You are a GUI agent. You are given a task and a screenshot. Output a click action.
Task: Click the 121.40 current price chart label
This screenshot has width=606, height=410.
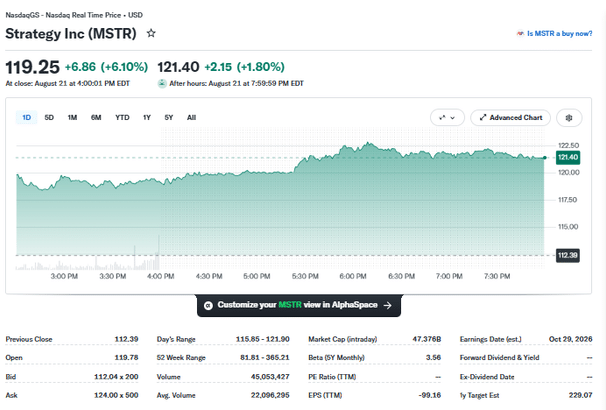click(568, 157)
